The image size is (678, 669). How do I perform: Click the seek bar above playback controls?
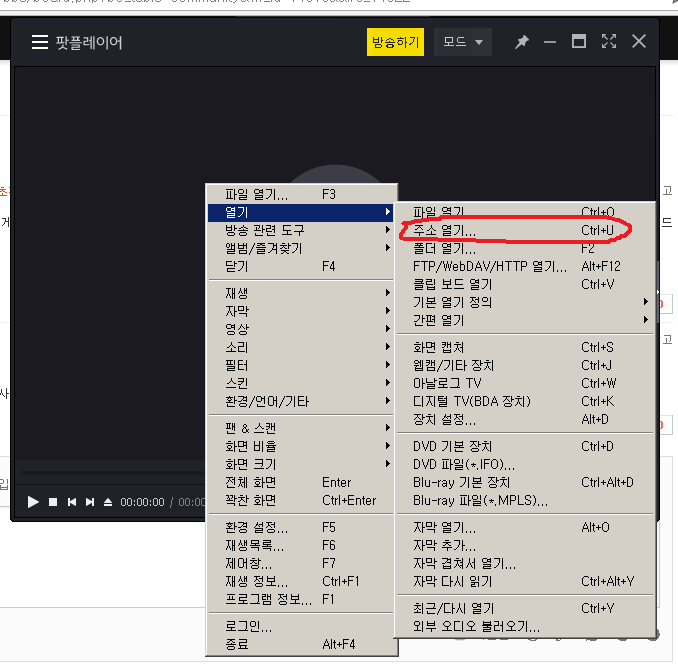pyautogui.click(x=112, y=473)
